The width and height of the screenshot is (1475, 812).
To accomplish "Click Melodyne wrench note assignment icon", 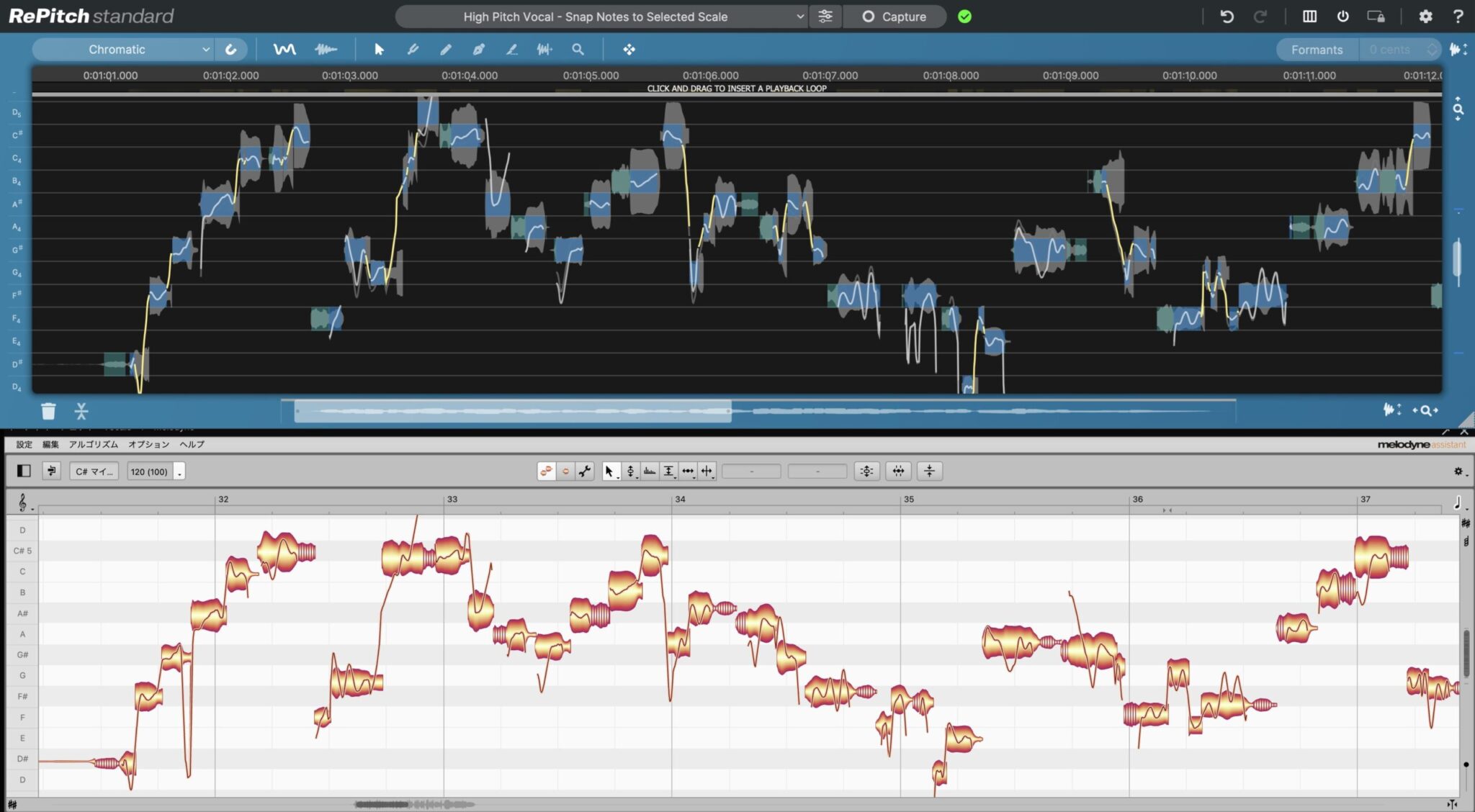I will coord(585,471).
